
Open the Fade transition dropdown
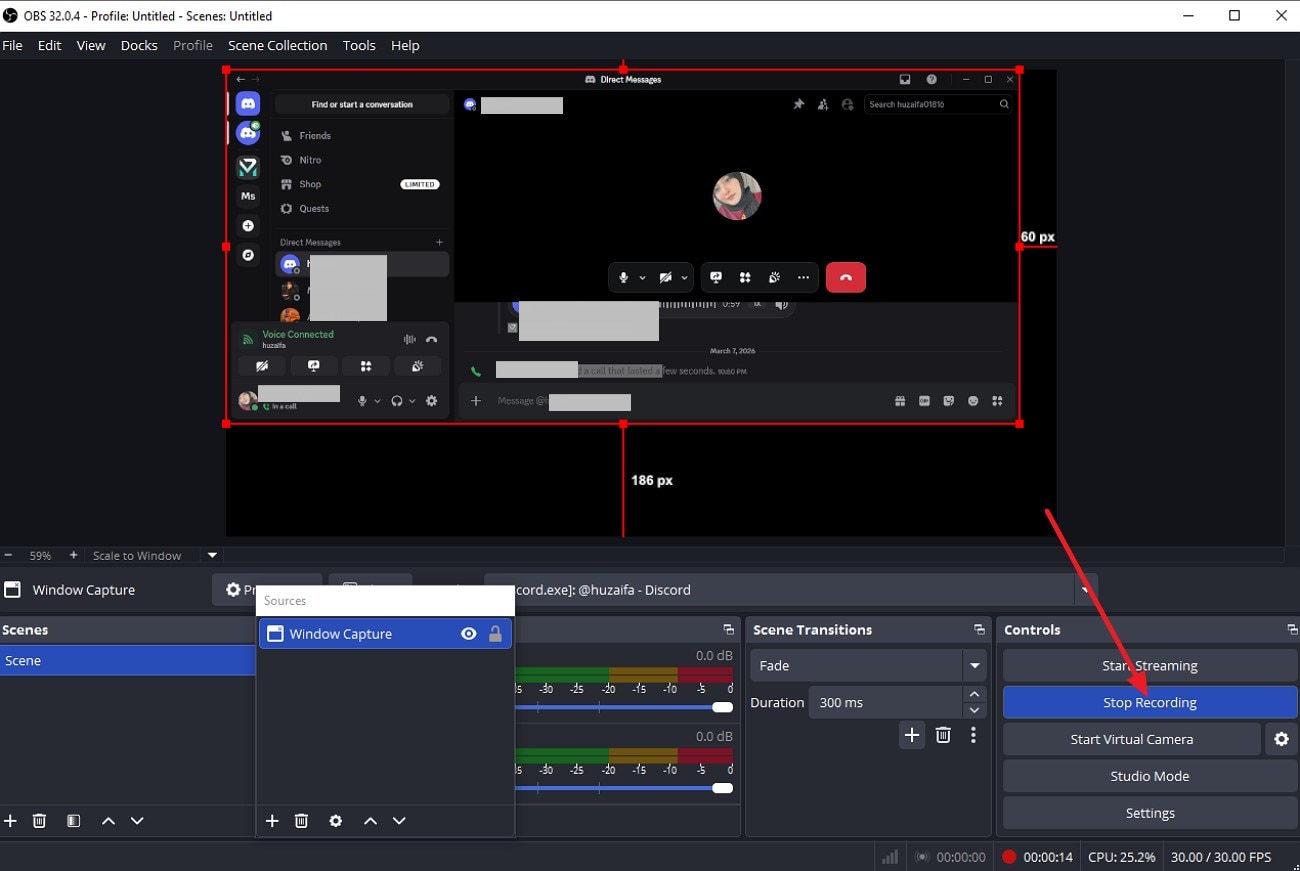[974, 665]
